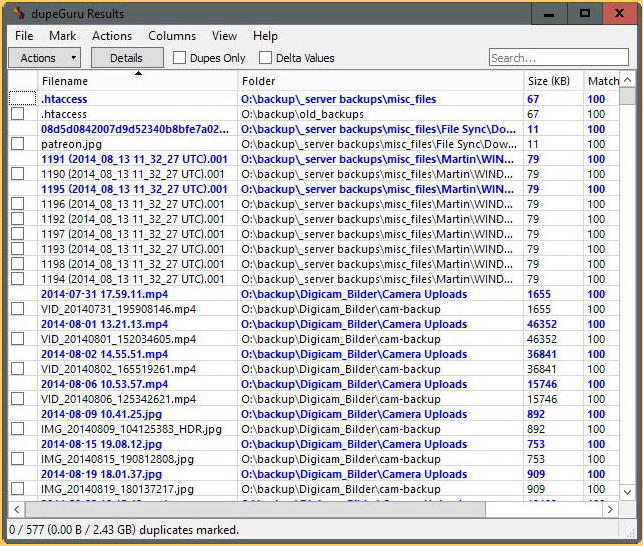
Task: Minimize the dupeGuru Results window
Action: click(x=548, y=13)
